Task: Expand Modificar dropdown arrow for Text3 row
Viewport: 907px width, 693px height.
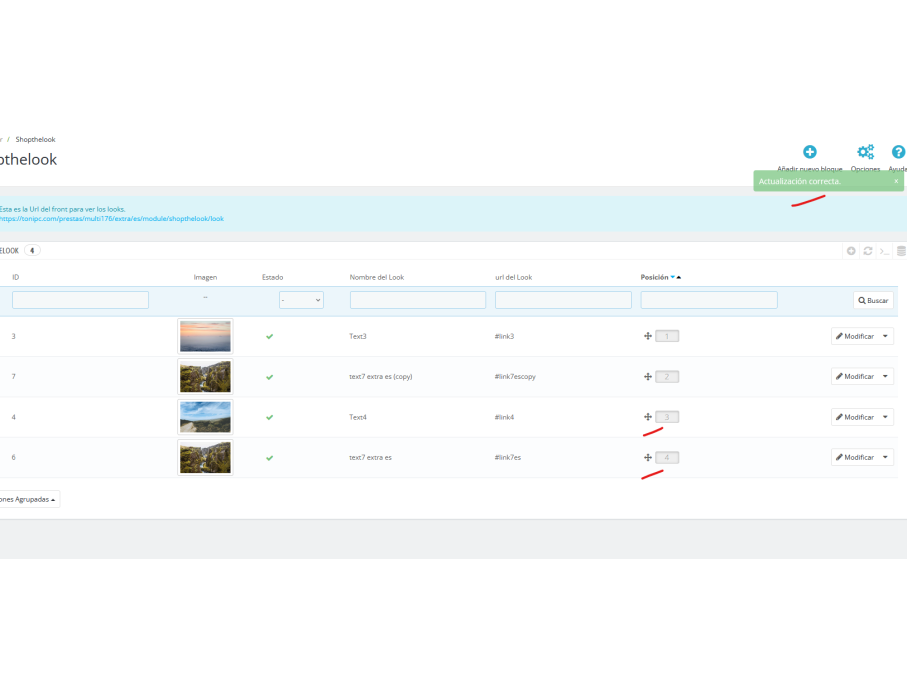Action: (885, 336)
